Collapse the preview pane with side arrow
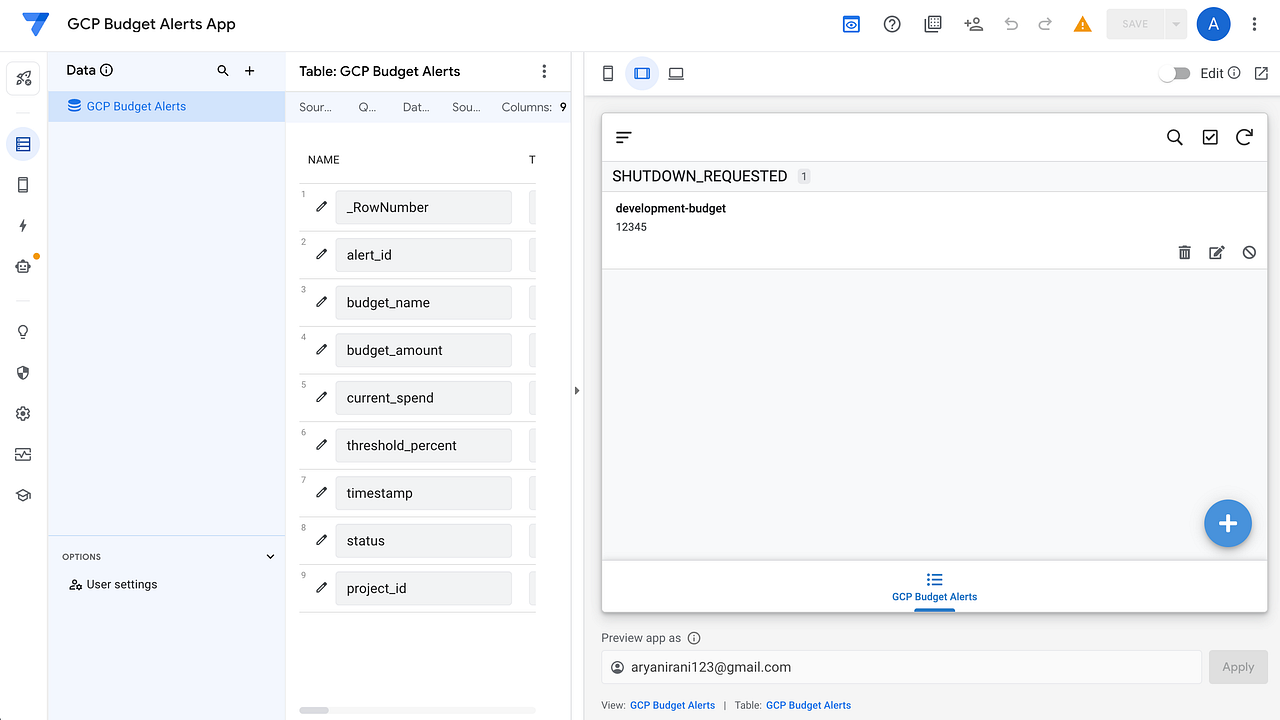 click(x=577, y=391)
